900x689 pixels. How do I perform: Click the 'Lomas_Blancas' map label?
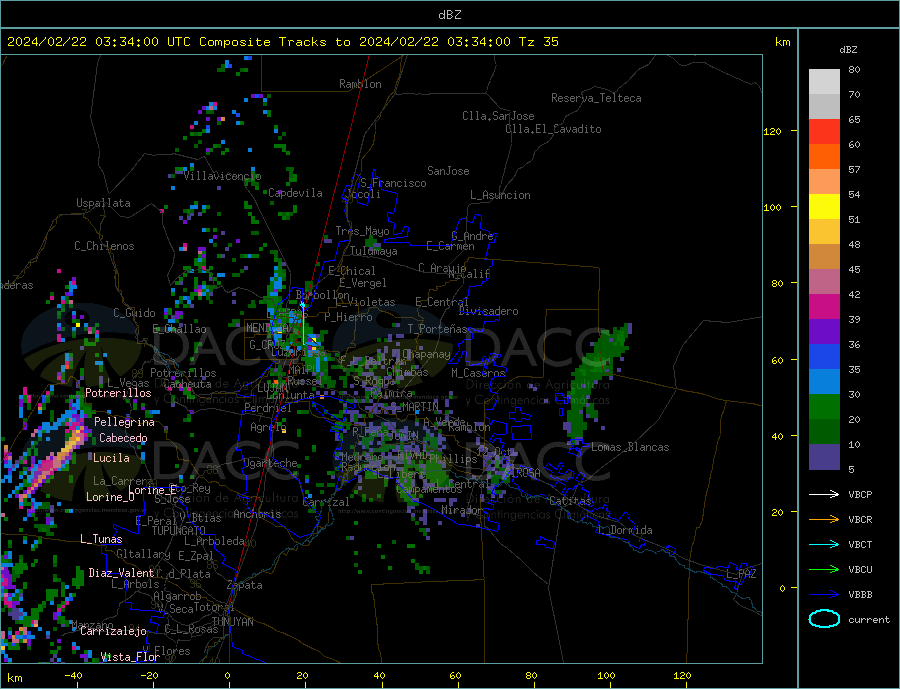click(630, 447)
